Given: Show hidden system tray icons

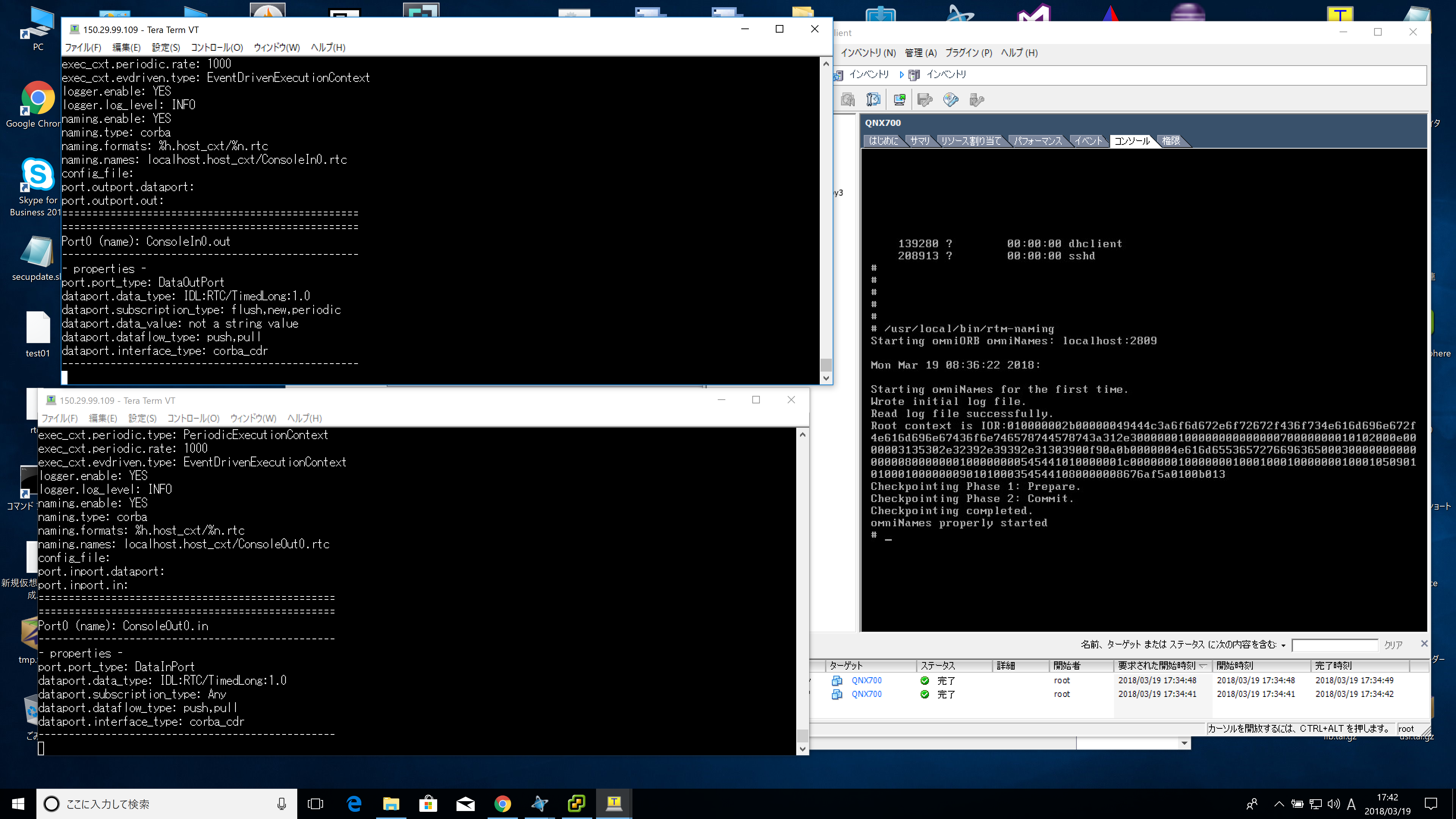Looking at the screenshot, I should pos(1279,804).
